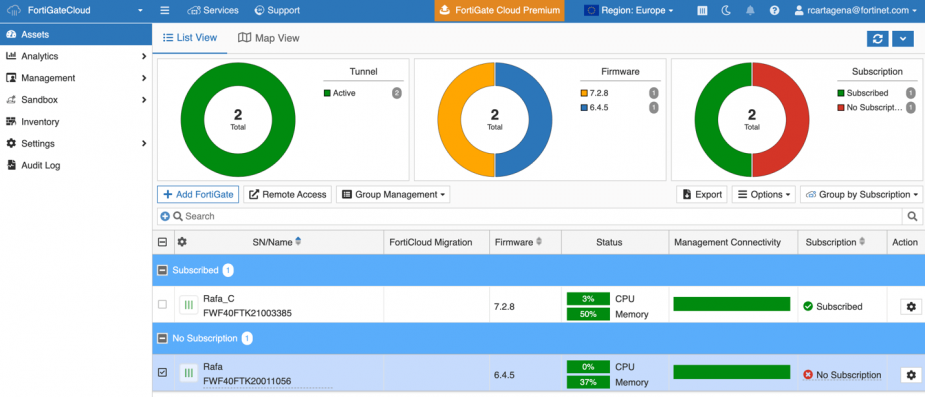Screen dimensions: 925x397
Task: Switch to the Map View tab
Action: click(268, 38)
